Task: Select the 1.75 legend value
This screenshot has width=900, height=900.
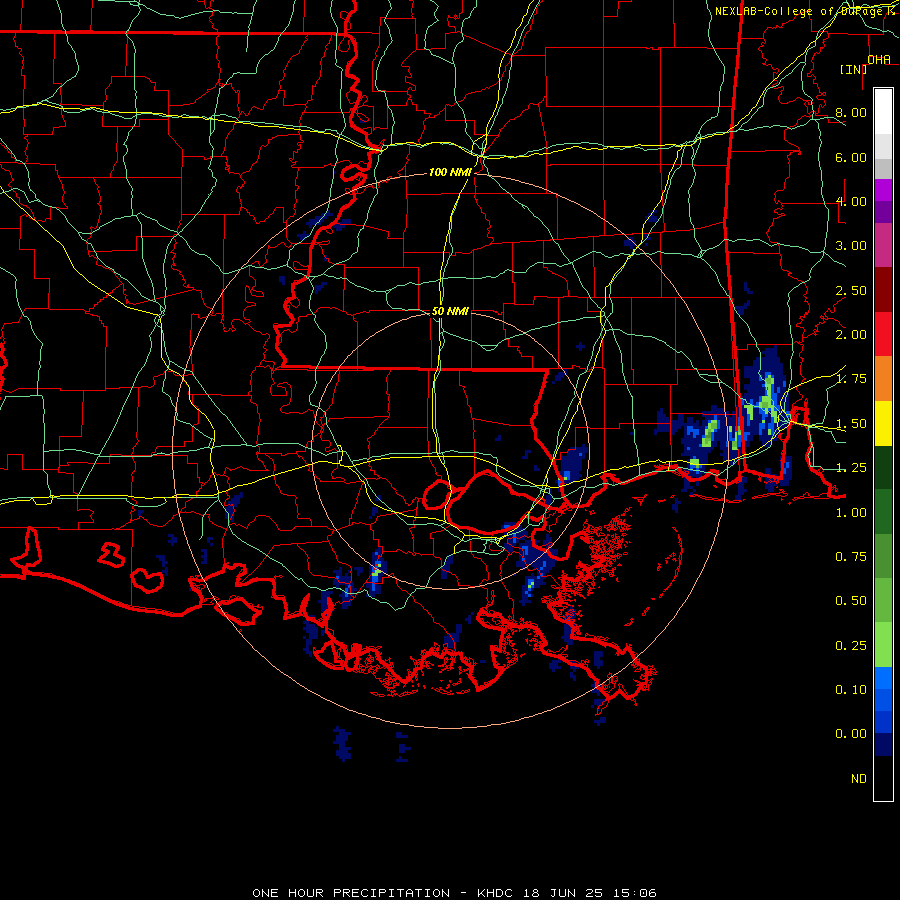Action: (851, 379)
